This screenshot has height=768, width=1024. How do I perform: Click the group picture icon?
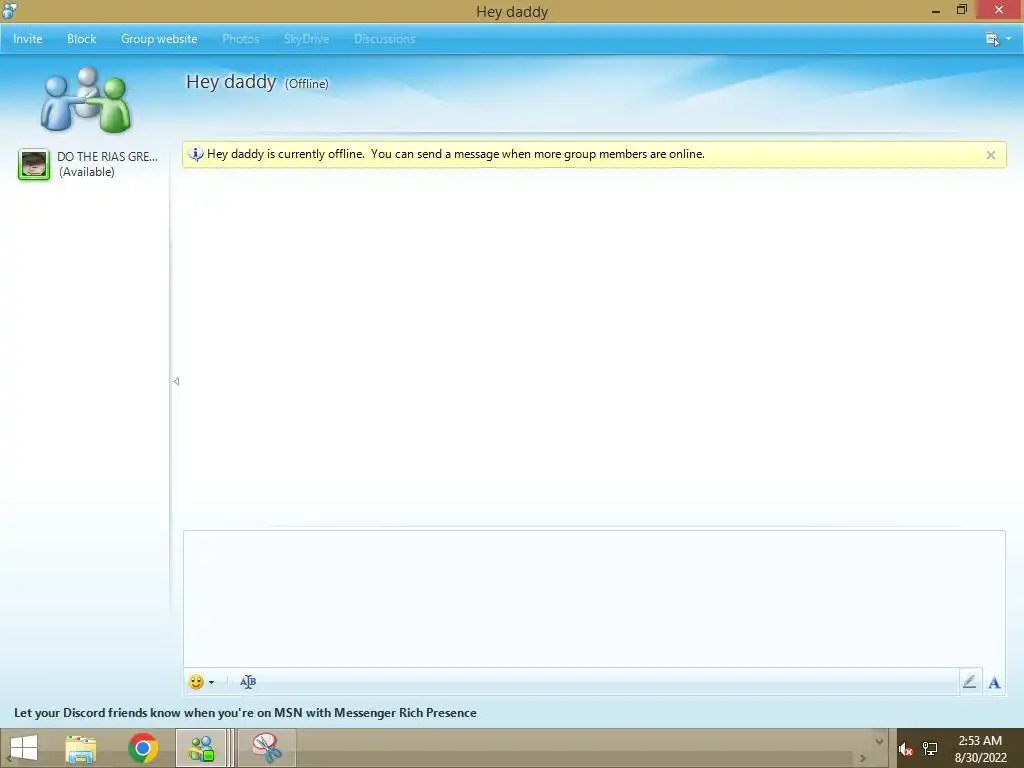tap(86, 99)
